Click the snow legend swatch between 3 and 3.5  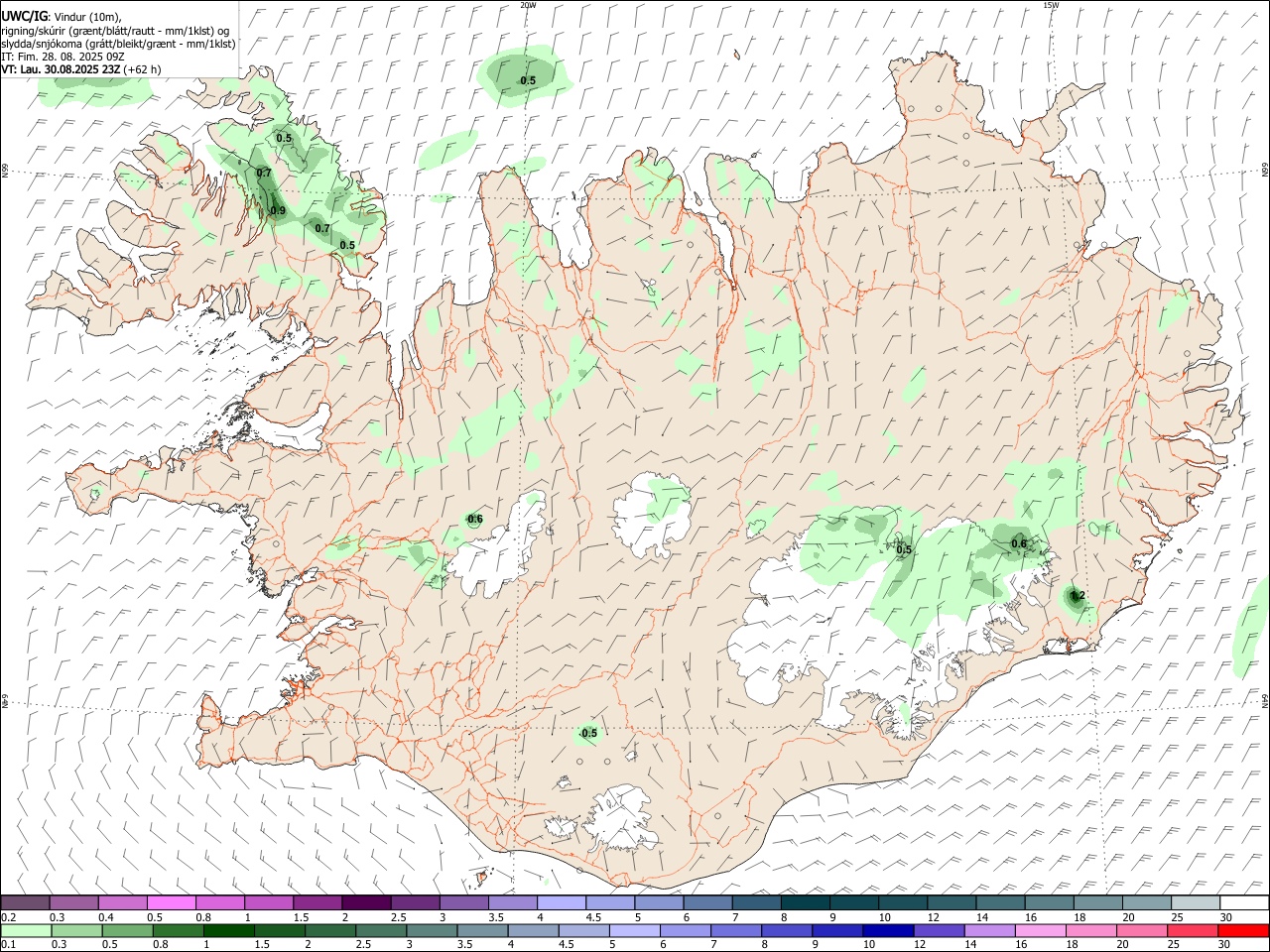462,902
